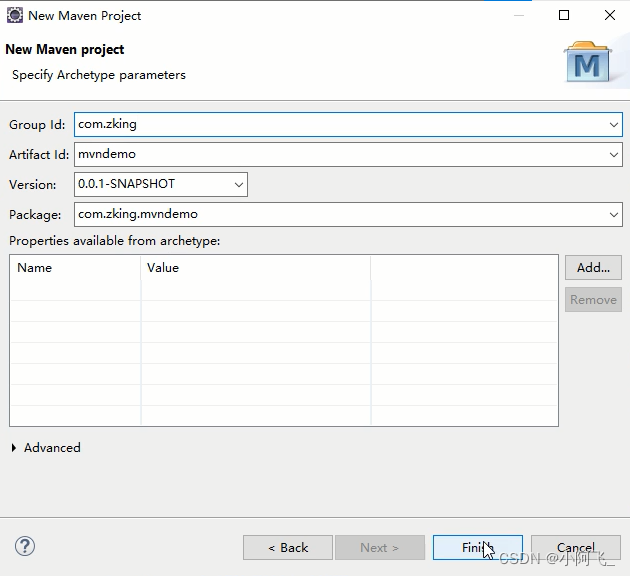Click the Artifact Id: label
The height and width of the screenshot is (576, 630).
[x=39, y=155]
